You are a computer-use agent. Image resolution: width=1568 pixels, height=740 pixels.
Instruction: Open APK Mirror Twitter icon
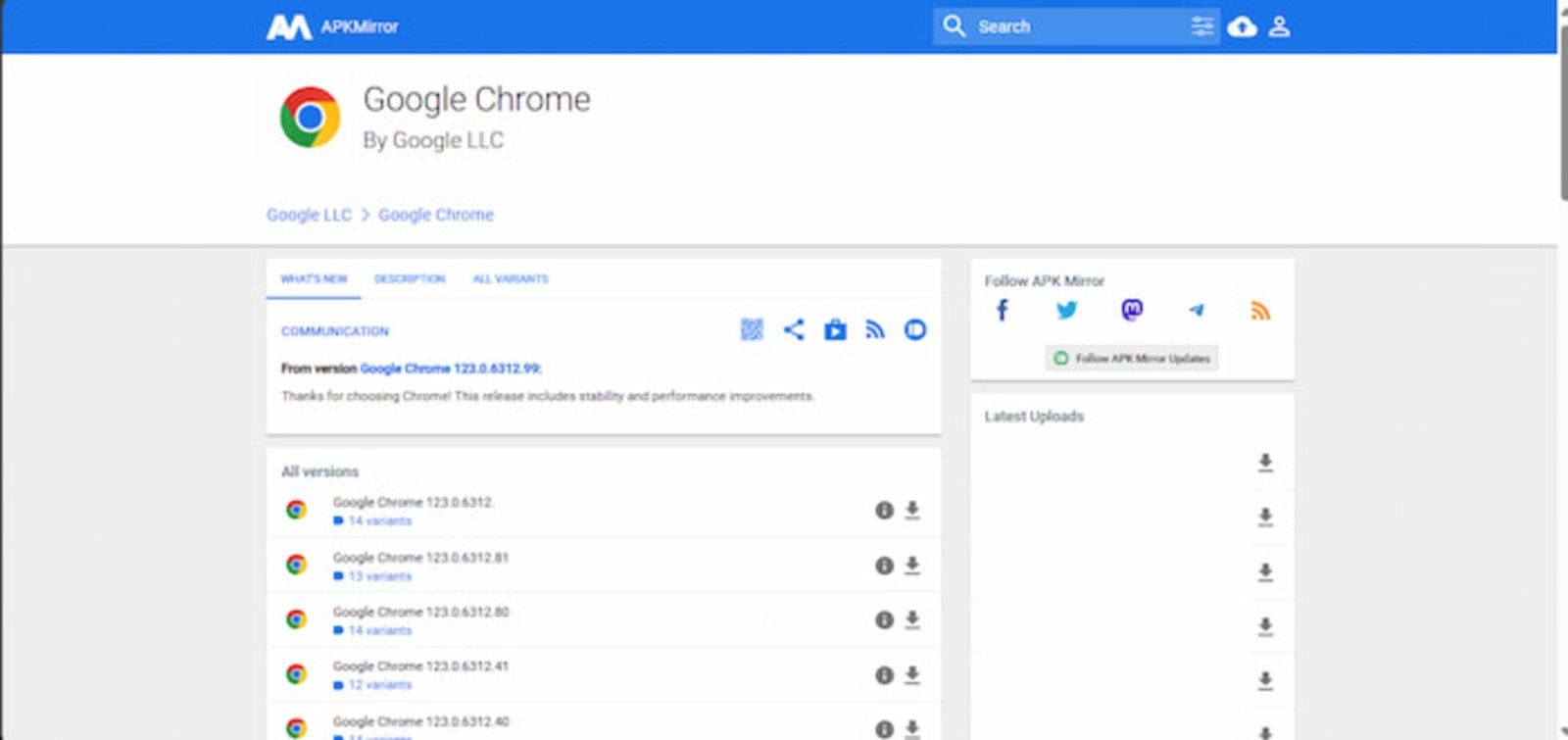pyautogui.click(x=1066, y=311)
